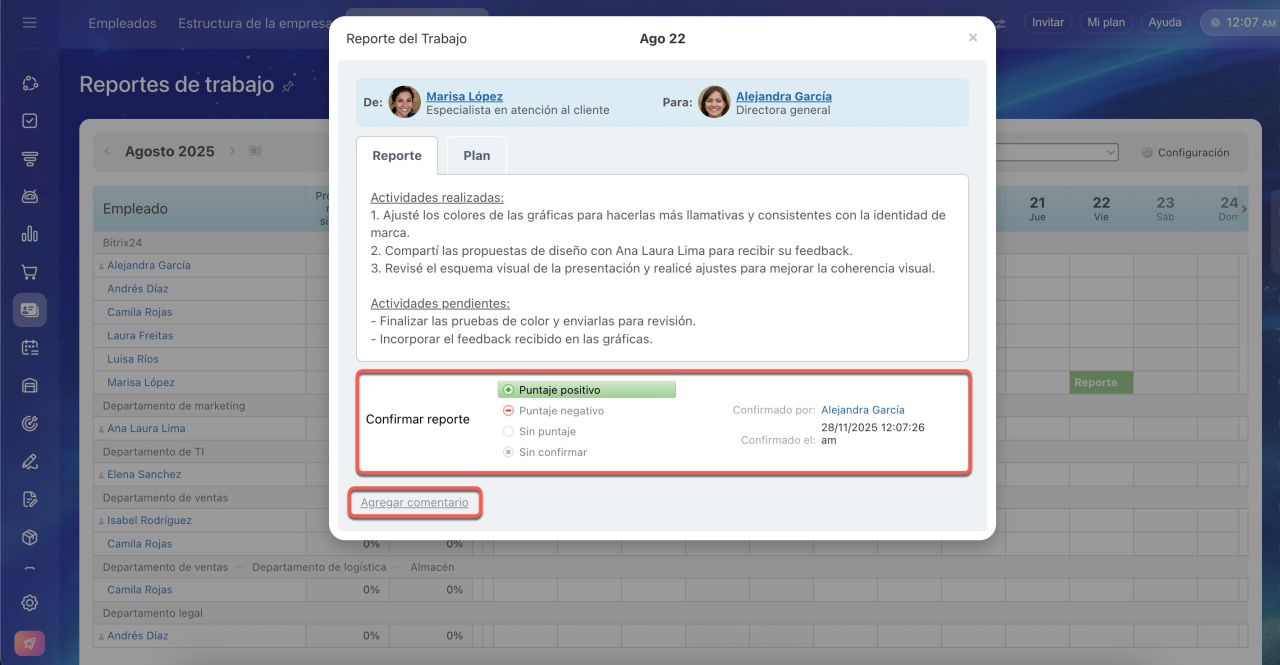
Task: Click the settings gear at sidebar bottom
Action: point(29,602)
